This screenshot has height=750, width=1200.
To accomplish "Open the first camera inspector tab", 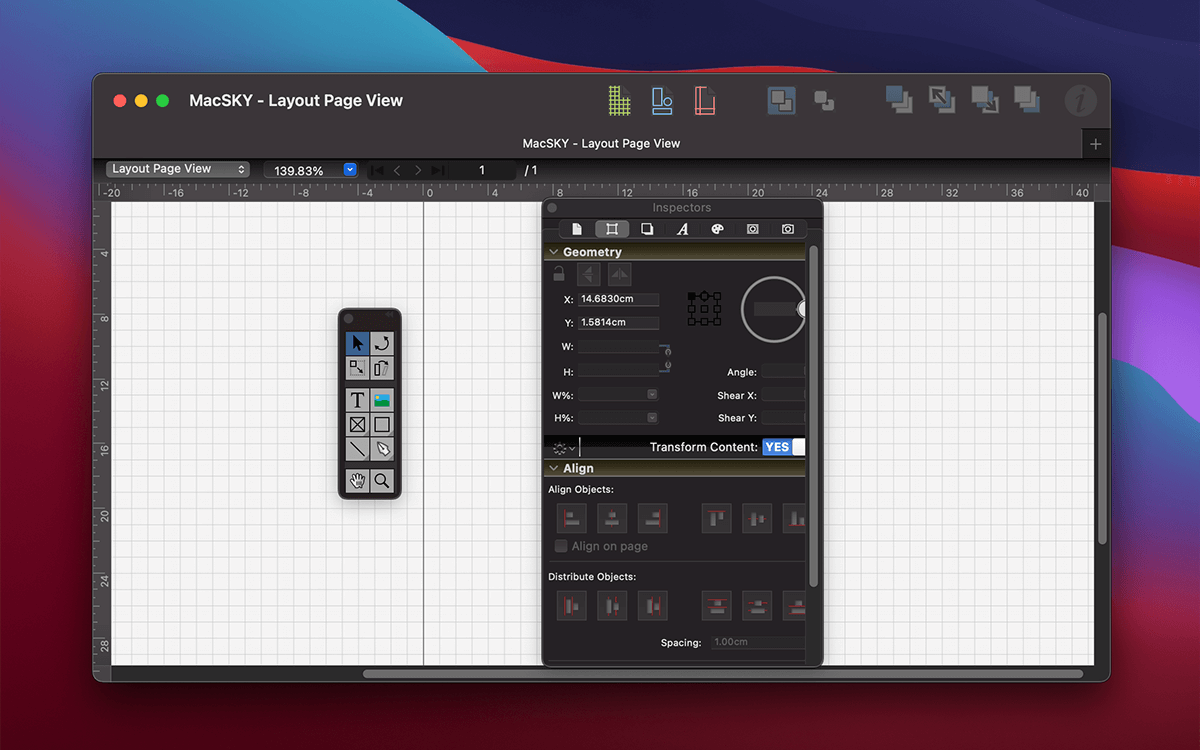I will pos(752,229).
